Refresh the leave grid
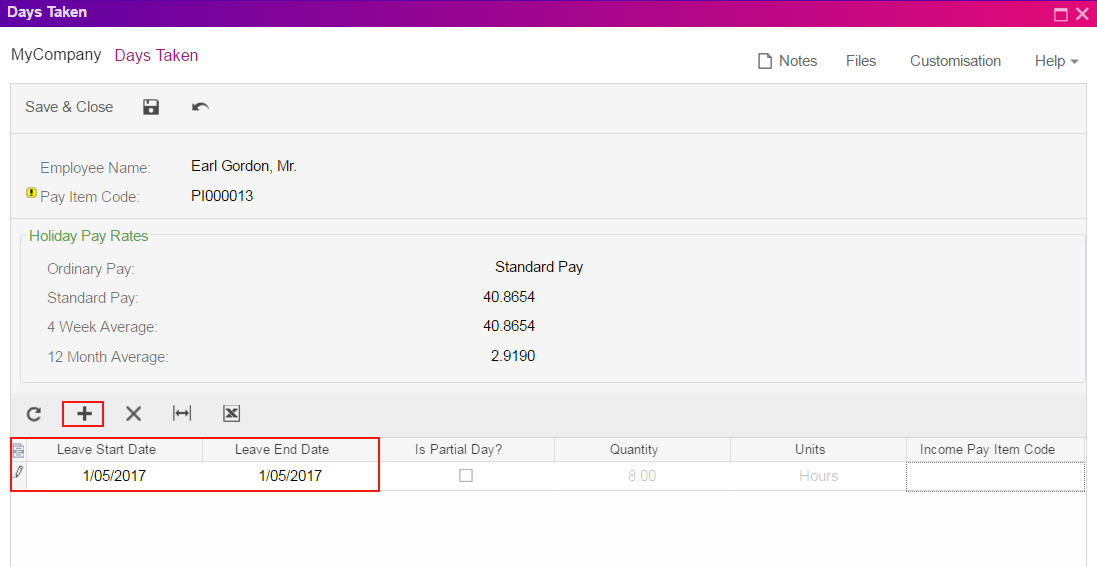The width and height of the screenshot is (1097, 567). 34,414
